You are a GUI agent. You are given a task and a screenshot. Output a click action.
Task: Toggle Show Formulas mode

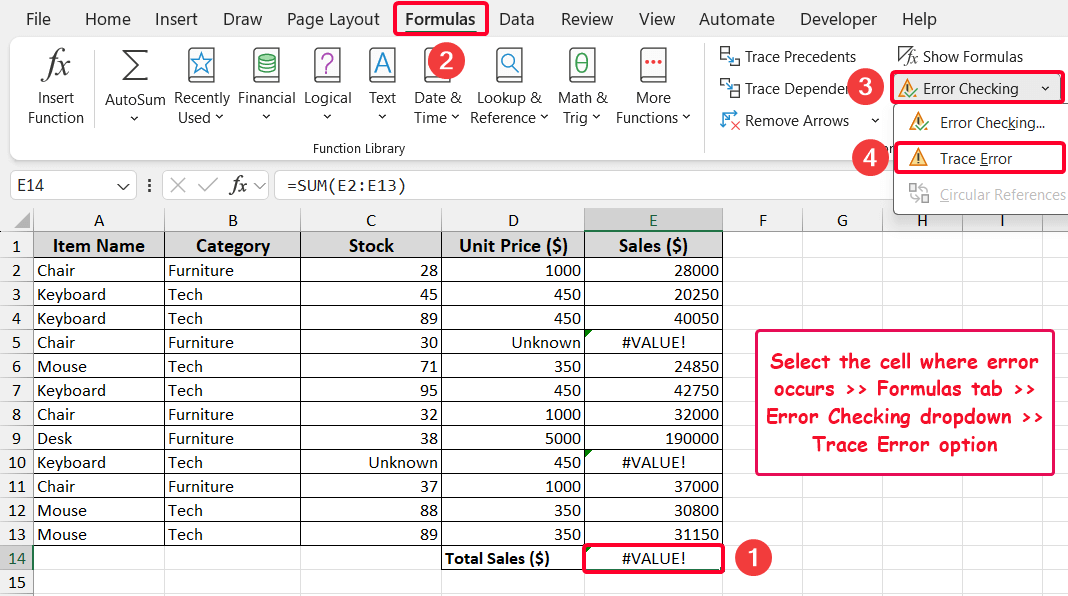960,57
